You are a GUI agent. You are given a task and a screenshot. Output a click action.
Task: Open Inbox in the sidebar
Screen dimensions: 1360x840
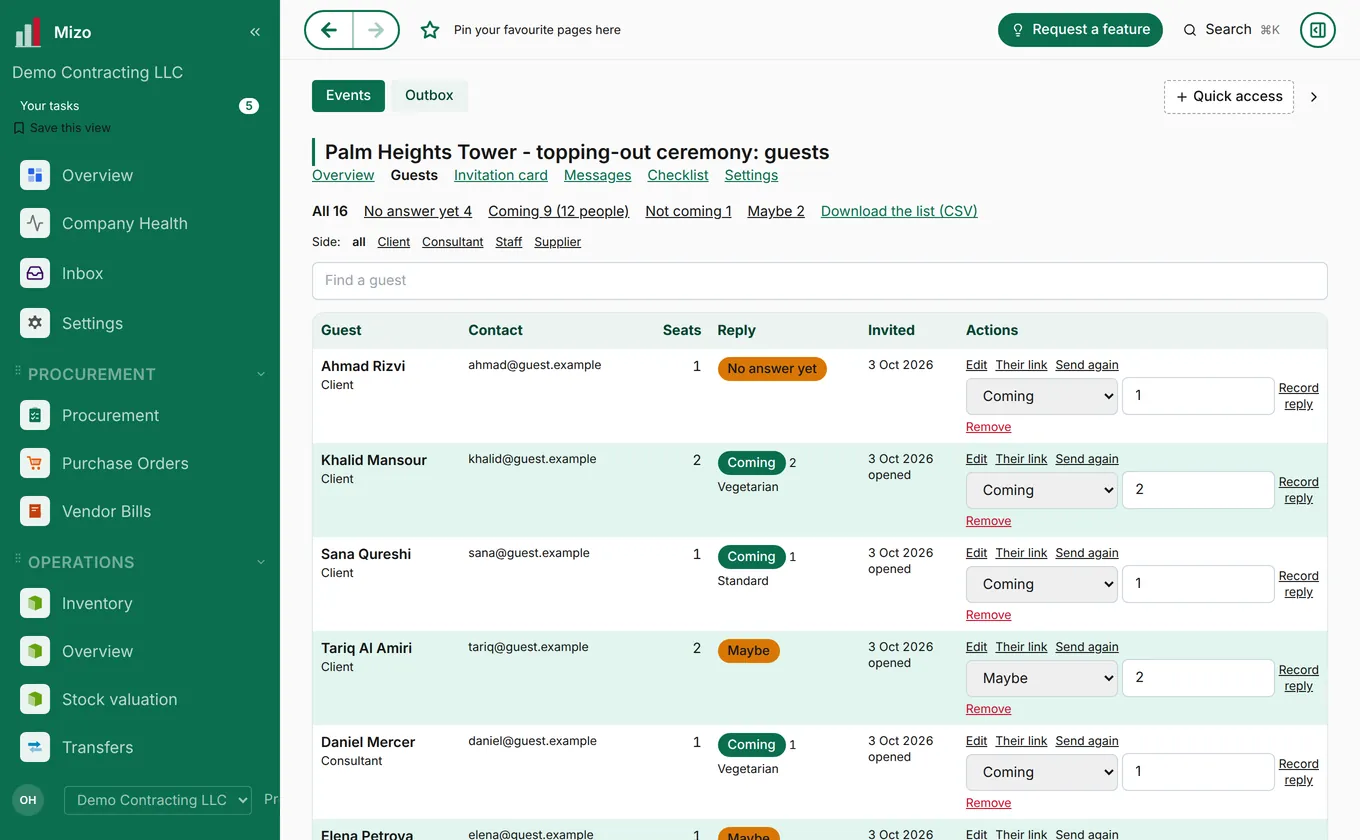82,273
